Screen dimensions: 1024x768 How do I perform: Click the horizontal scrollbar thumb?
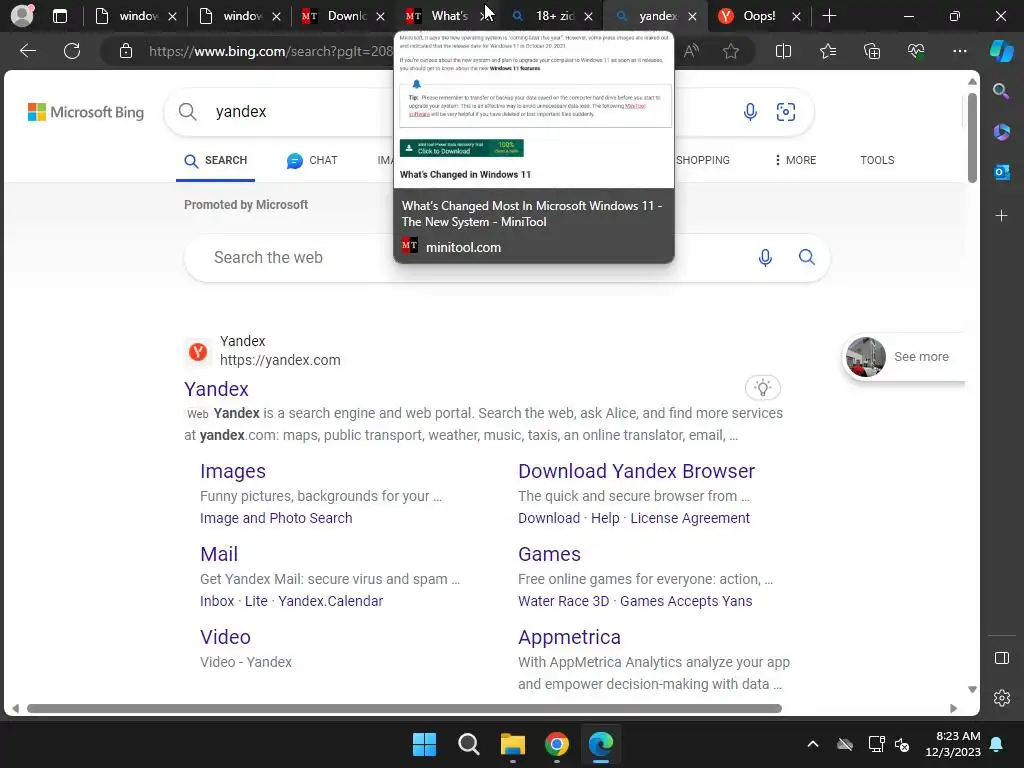[404, 709]
